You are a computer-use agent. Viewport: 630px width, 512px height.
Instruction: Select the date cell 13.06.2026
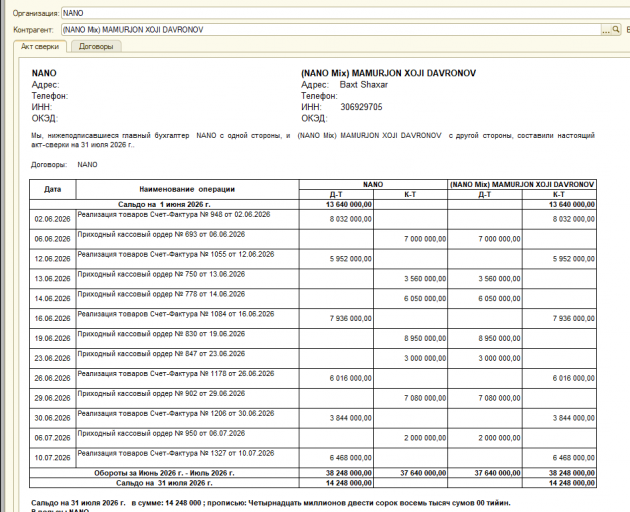click(53, 279)
